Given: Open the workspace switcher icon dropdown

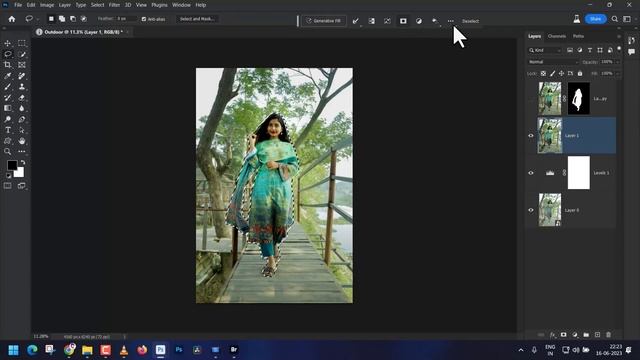Looking at the screenshot, I should point(627,19).
